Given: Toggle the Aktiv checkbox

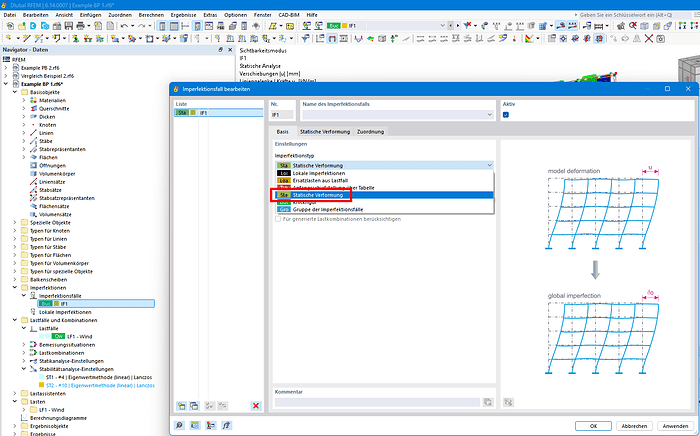Looking at the screenshot, I should [x=506, y=115].
